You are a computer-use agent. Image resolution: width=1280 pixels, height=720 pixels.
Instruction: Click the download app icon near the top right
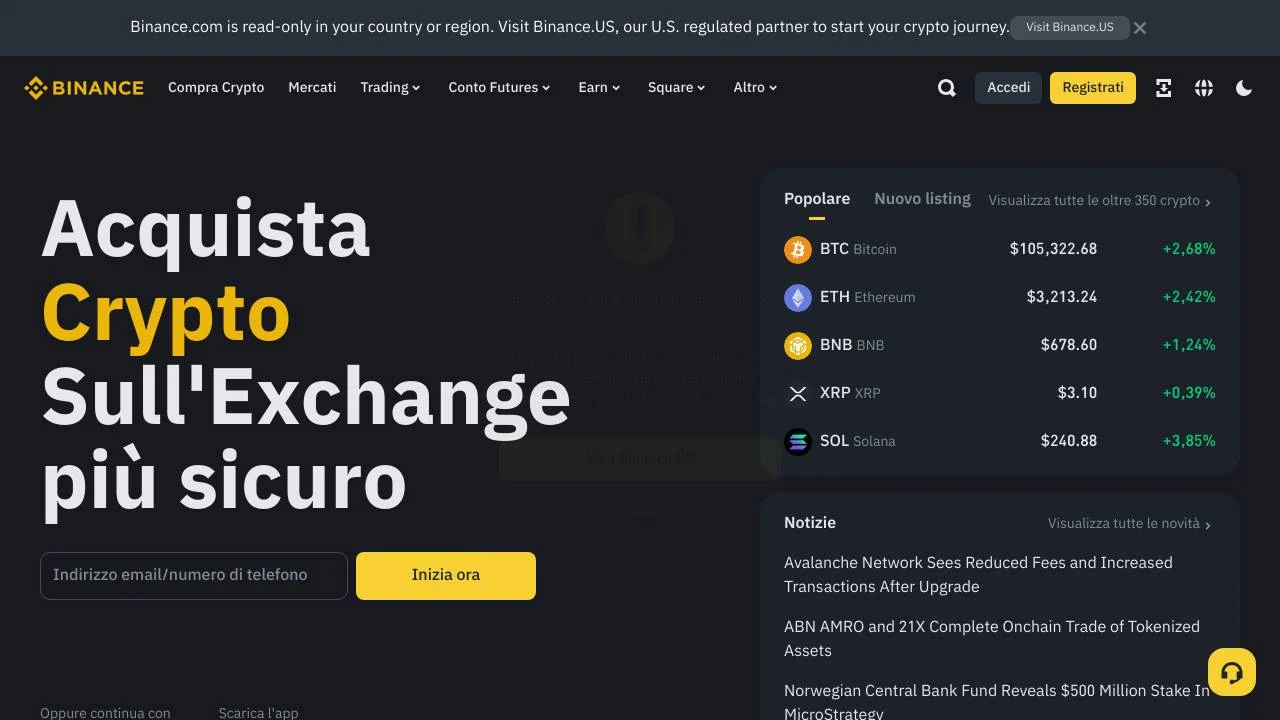(1163, 88)
